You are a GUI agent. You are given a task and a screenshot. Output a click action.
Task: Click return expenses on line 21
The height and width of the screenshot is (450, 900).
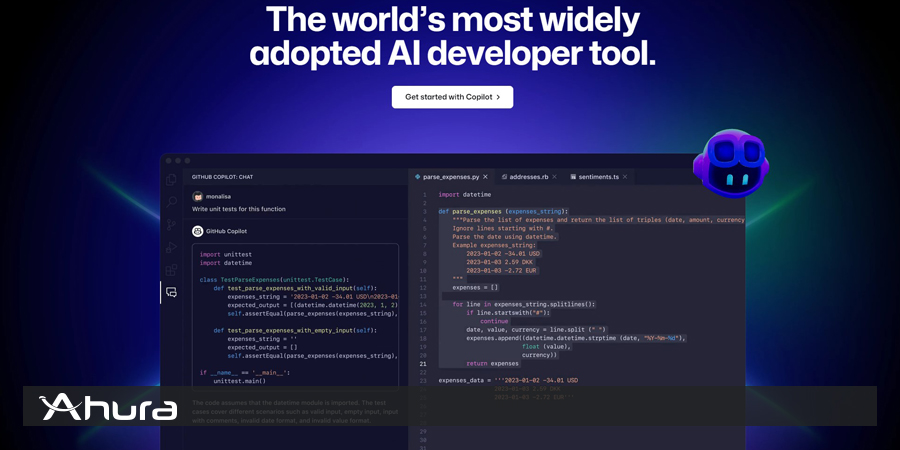[492, 363]
